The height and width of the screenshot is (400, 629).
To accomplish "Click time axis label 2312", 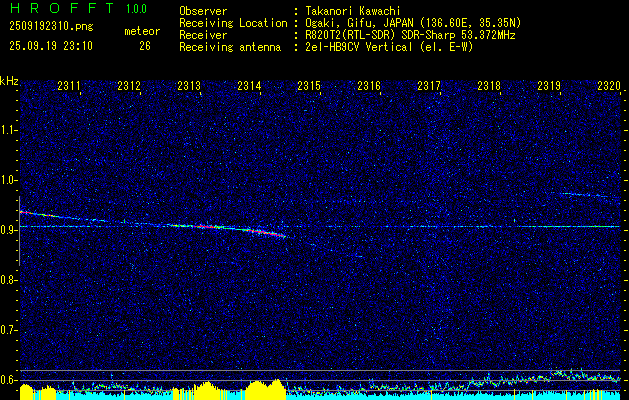I will 129,85.
